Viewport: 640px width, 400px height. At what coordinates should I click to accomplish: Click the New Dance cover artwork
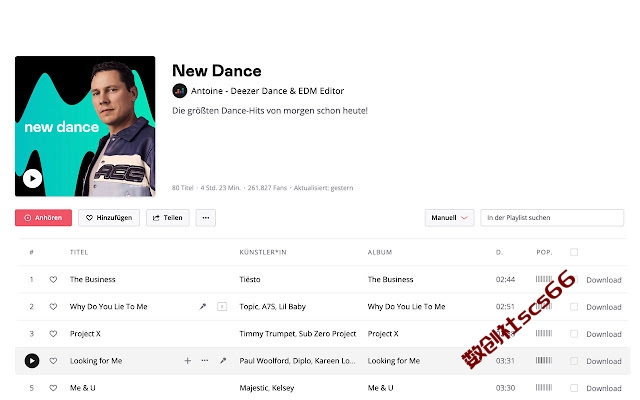coord(85,126)
